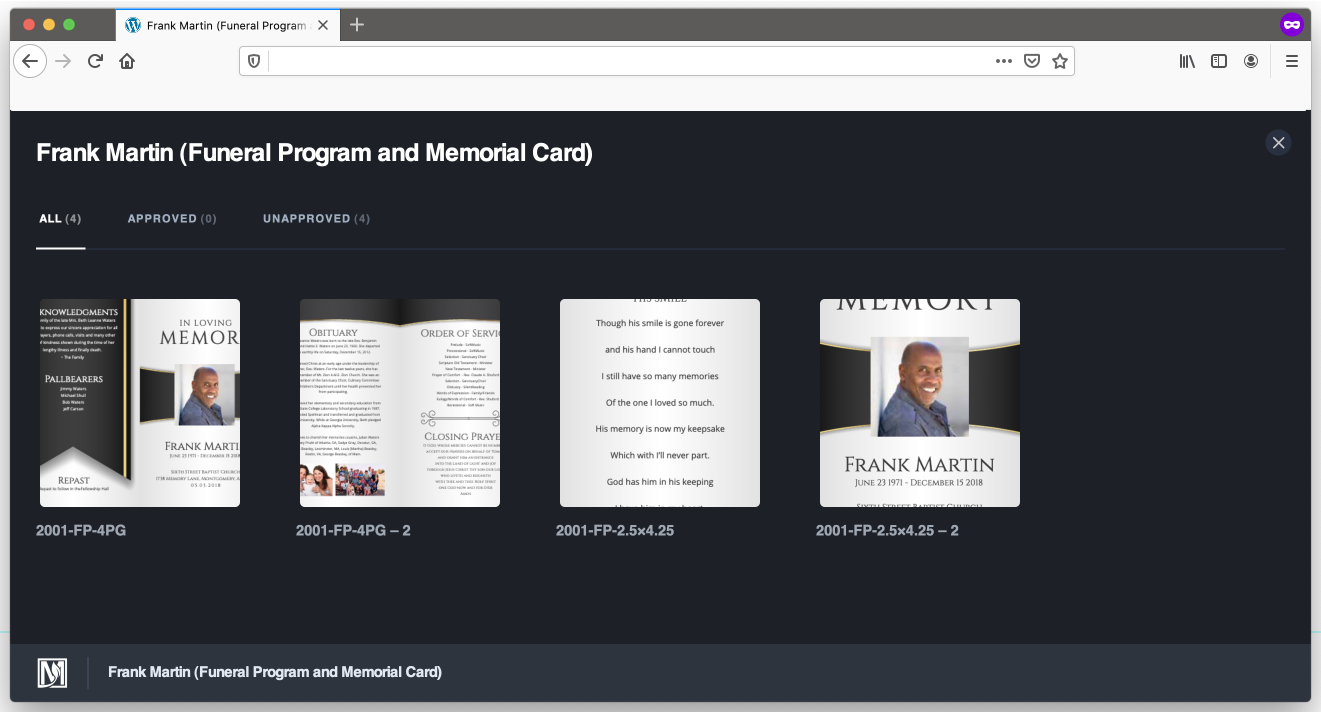This screenshot has height=712, width=1321.
Task: Click the WordPress favicon on the tab
Action: pyautogui.click(x=133, y=25)
